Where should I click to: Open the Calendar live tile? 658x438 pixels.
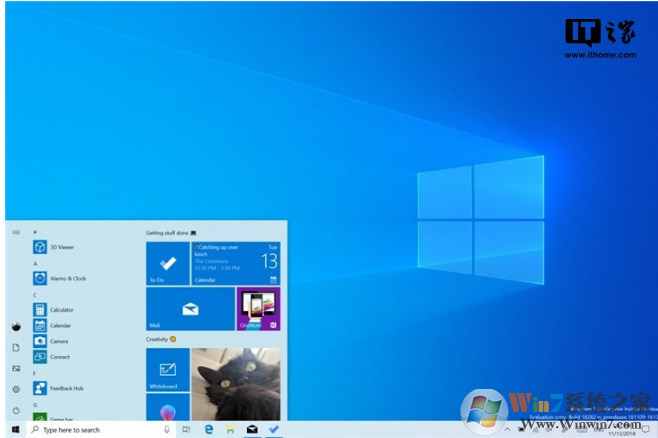pos(235,263)
